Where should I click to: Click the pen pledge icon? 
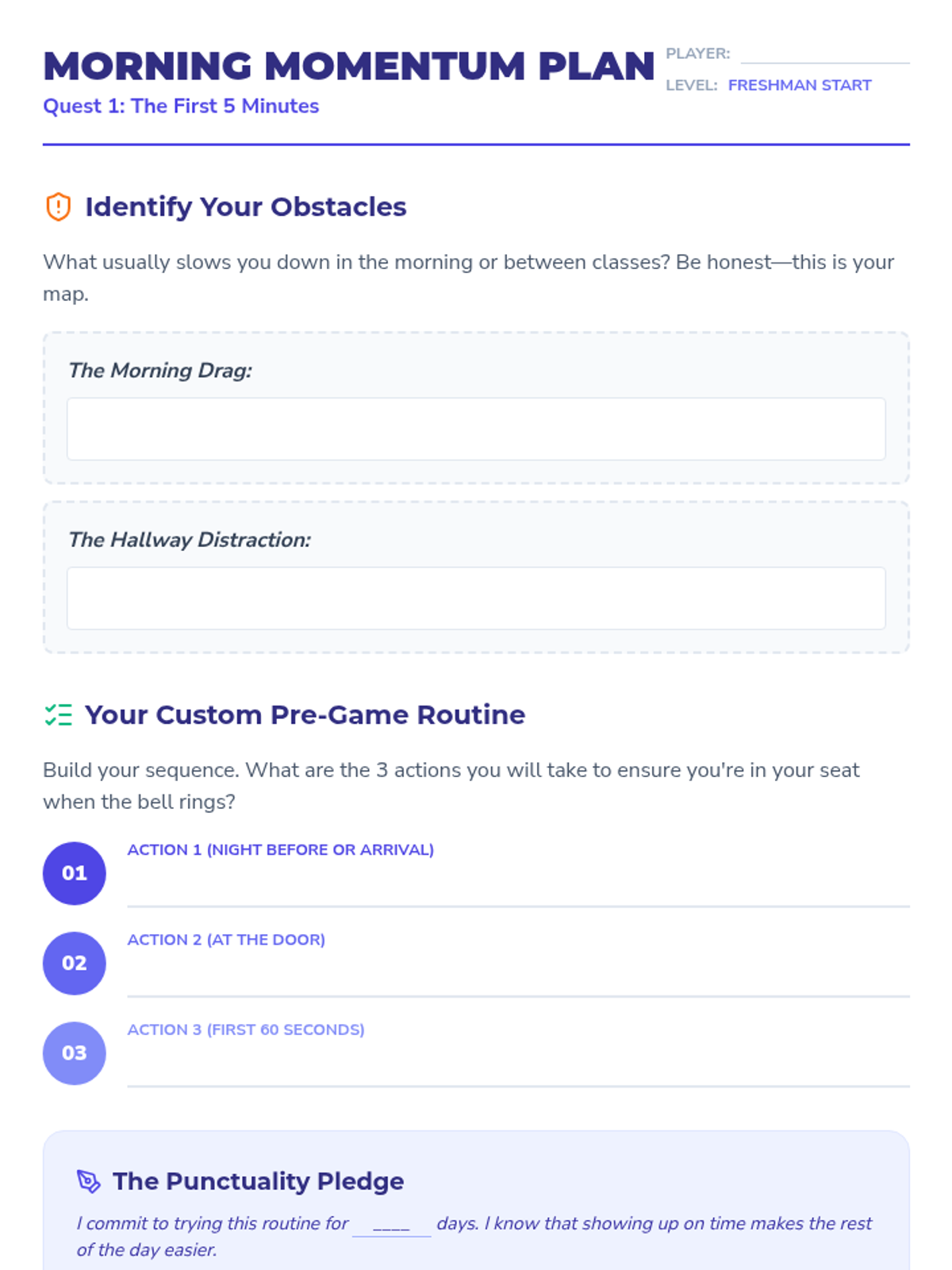88,1181
